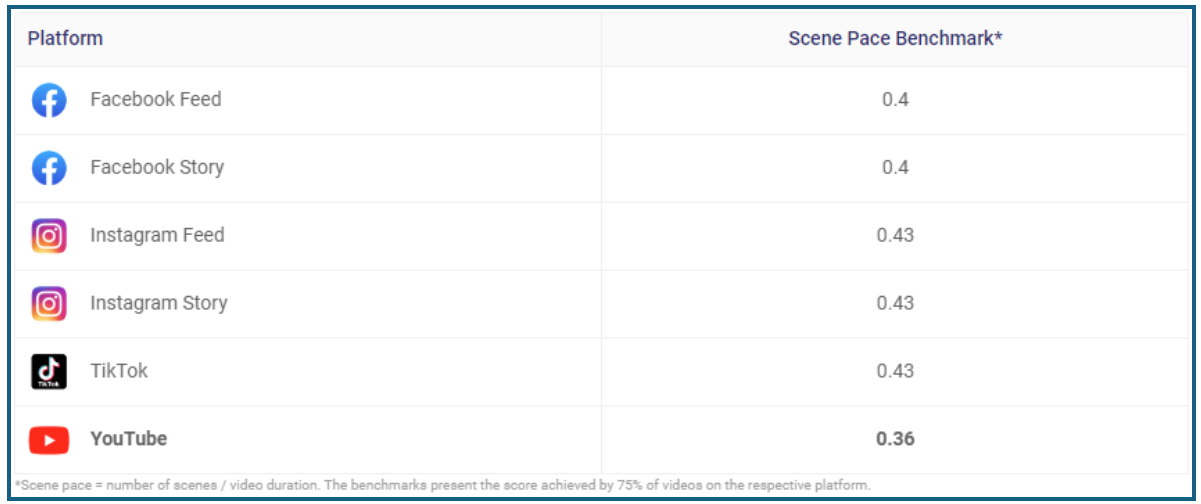
Task: Click the TikTok platform name
Action: pos(119,371)
